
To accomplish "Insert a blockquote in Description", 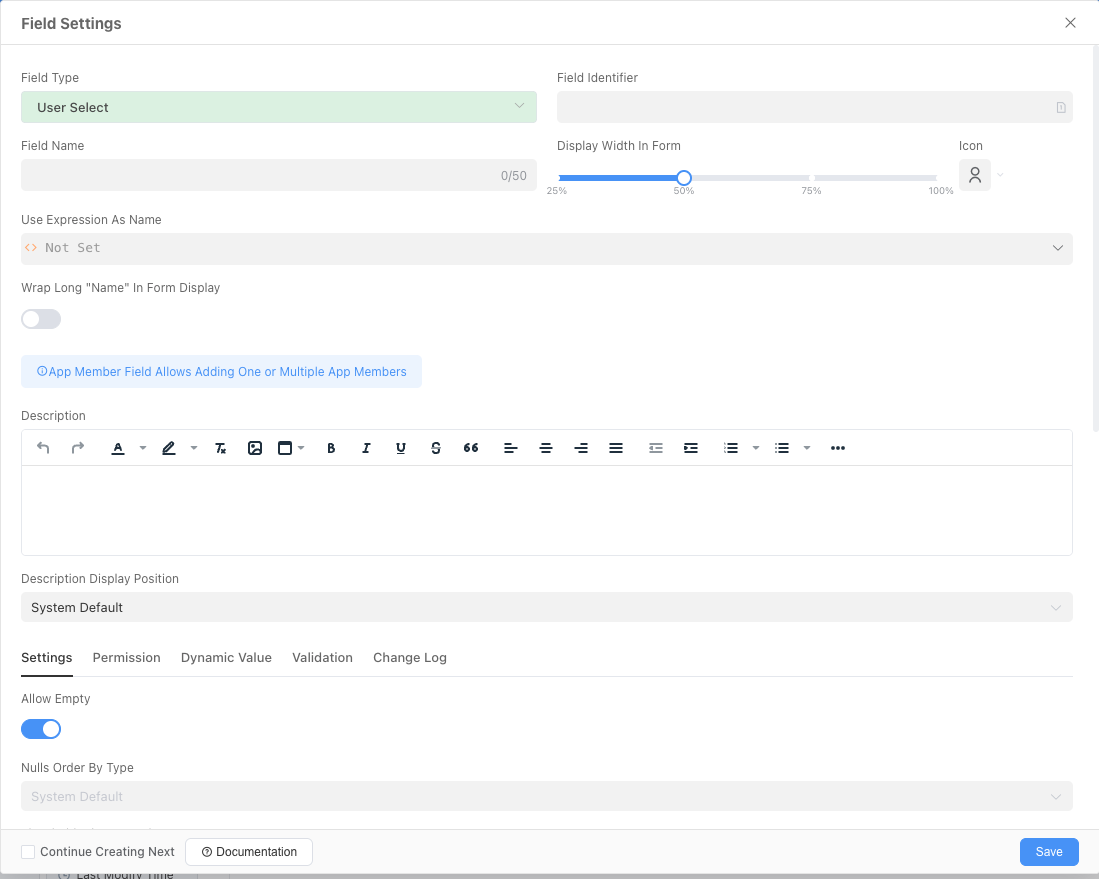I will 471,448.
